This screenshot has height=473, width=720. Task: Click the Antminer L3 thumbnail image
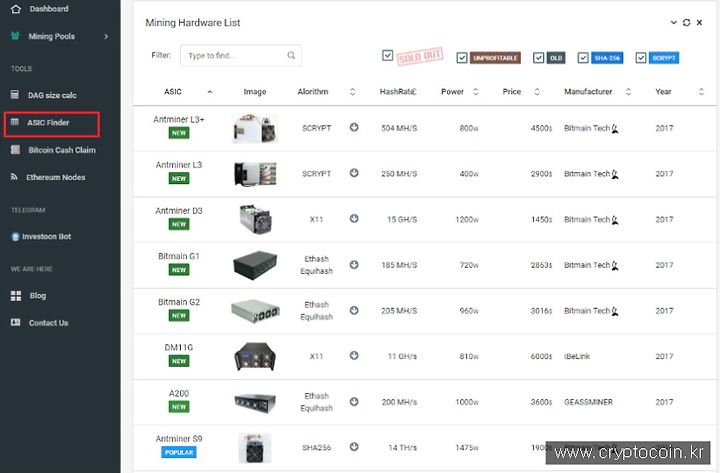pyautogui.click(x=255, y=174)
